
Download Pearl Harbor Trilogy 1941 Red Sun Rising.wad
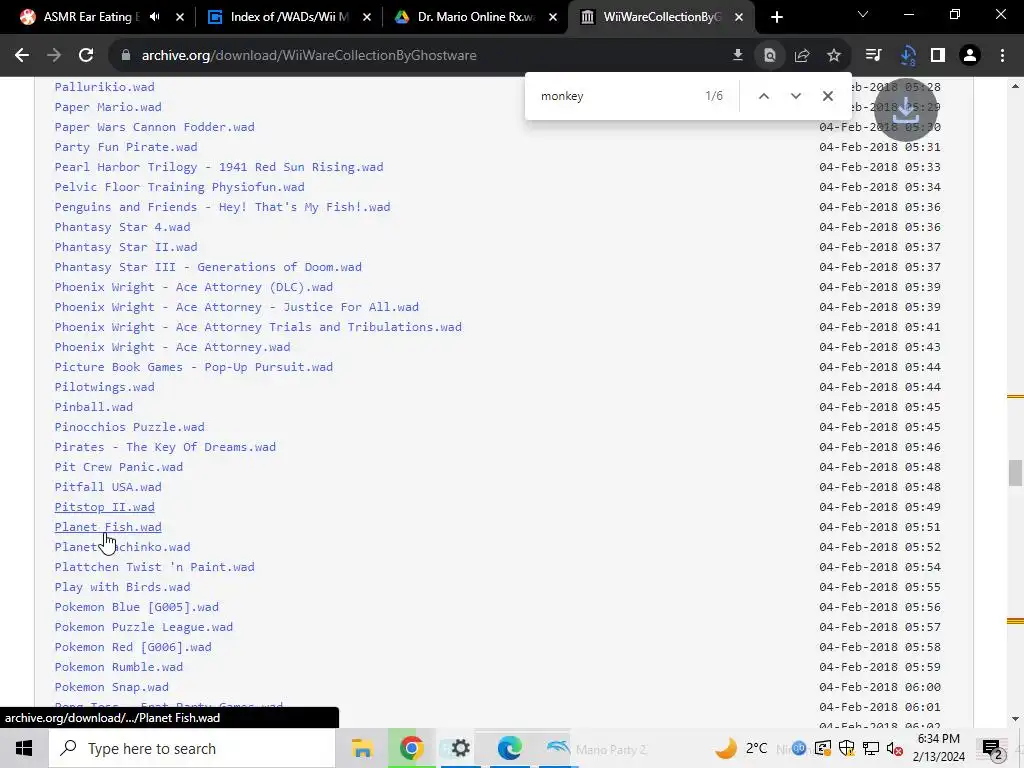pos(219,167)
